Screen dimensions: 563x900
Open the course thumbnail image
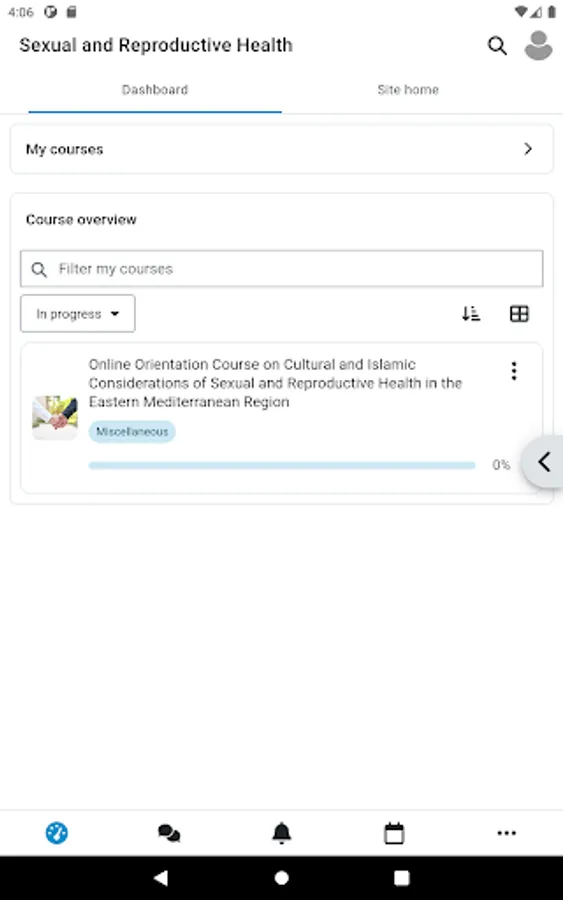pyautogui.click(x=55, y=417)
